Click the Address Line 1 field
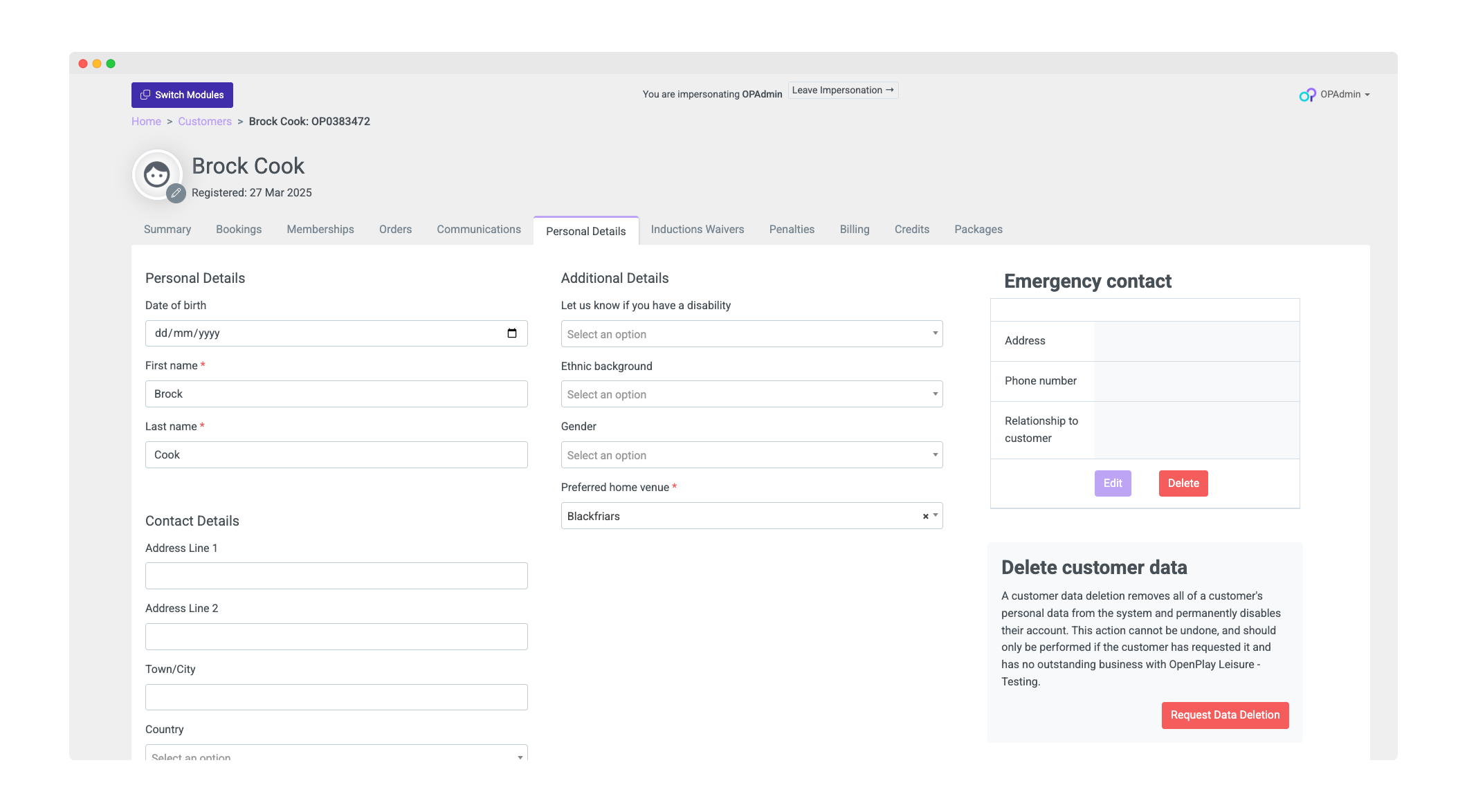 click(336, 576)
